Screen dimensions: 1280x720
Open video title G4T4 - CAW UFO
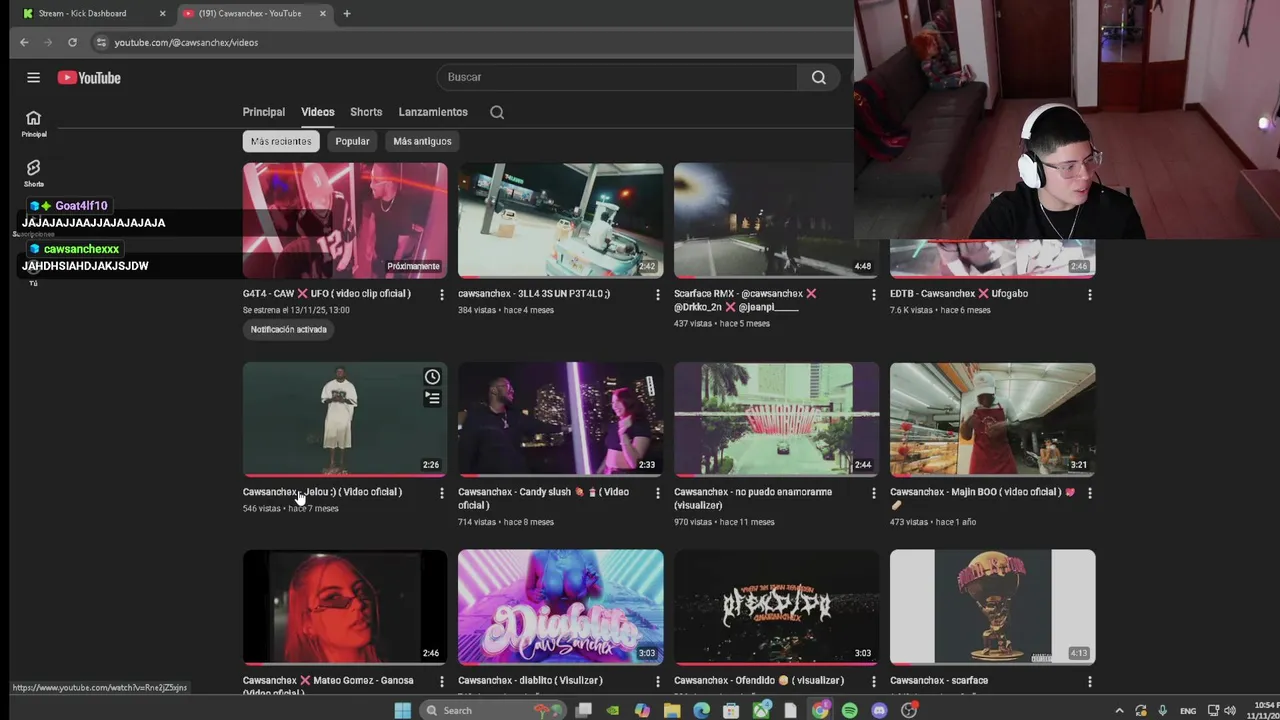[327, 294]
